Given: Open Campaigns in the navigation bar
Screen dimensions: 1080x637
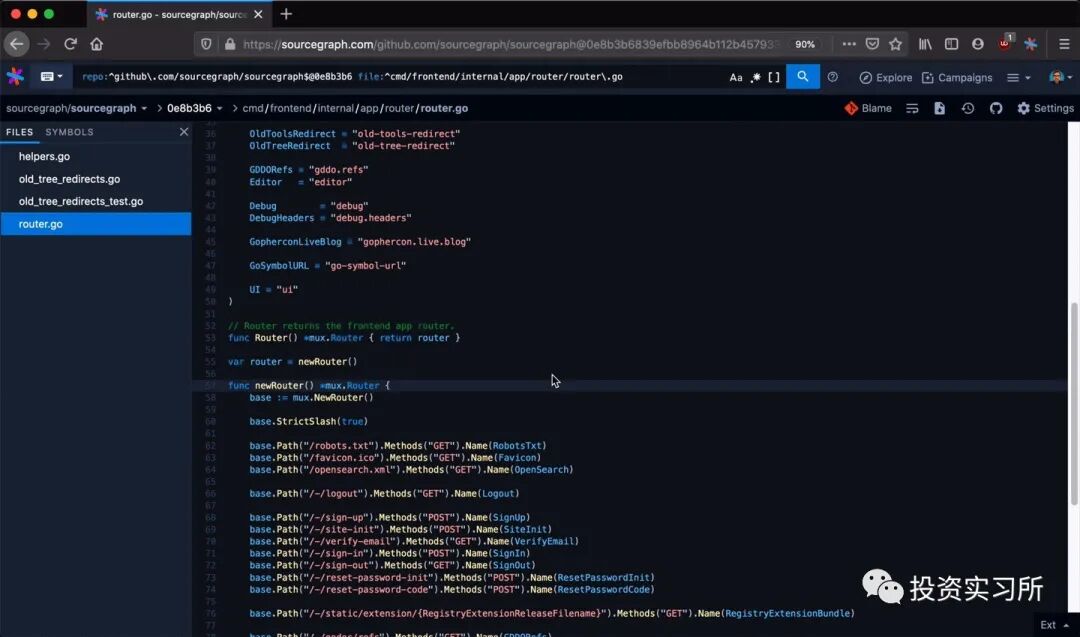Looking at the screenshot, I should coord(957,78).
